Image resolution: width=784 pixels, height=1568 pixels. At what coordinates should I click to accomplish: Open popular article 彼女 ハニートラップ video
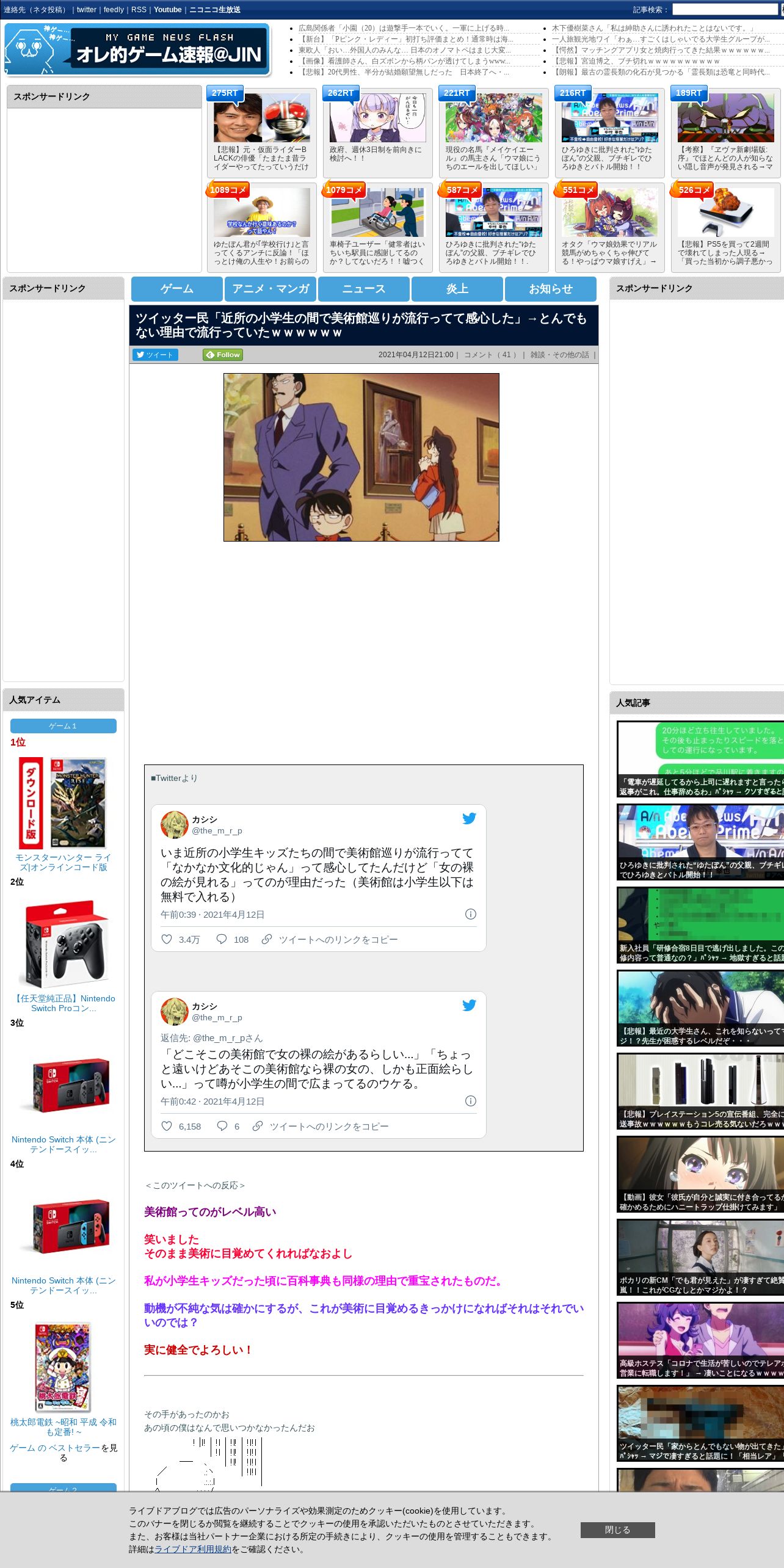(x=700, y=1174)
